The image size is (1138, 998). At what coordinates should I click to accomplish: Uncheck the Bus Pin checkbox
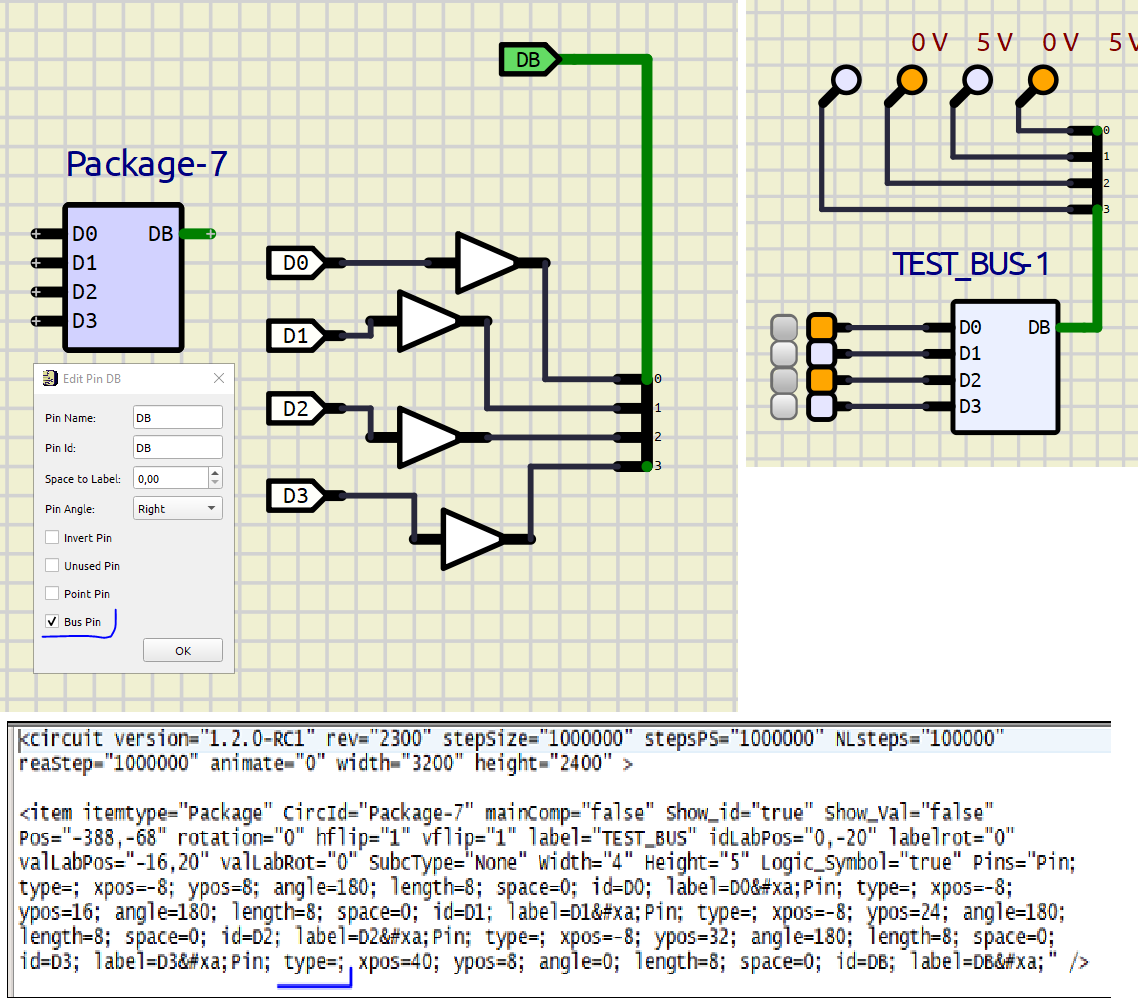pos(53,622)
